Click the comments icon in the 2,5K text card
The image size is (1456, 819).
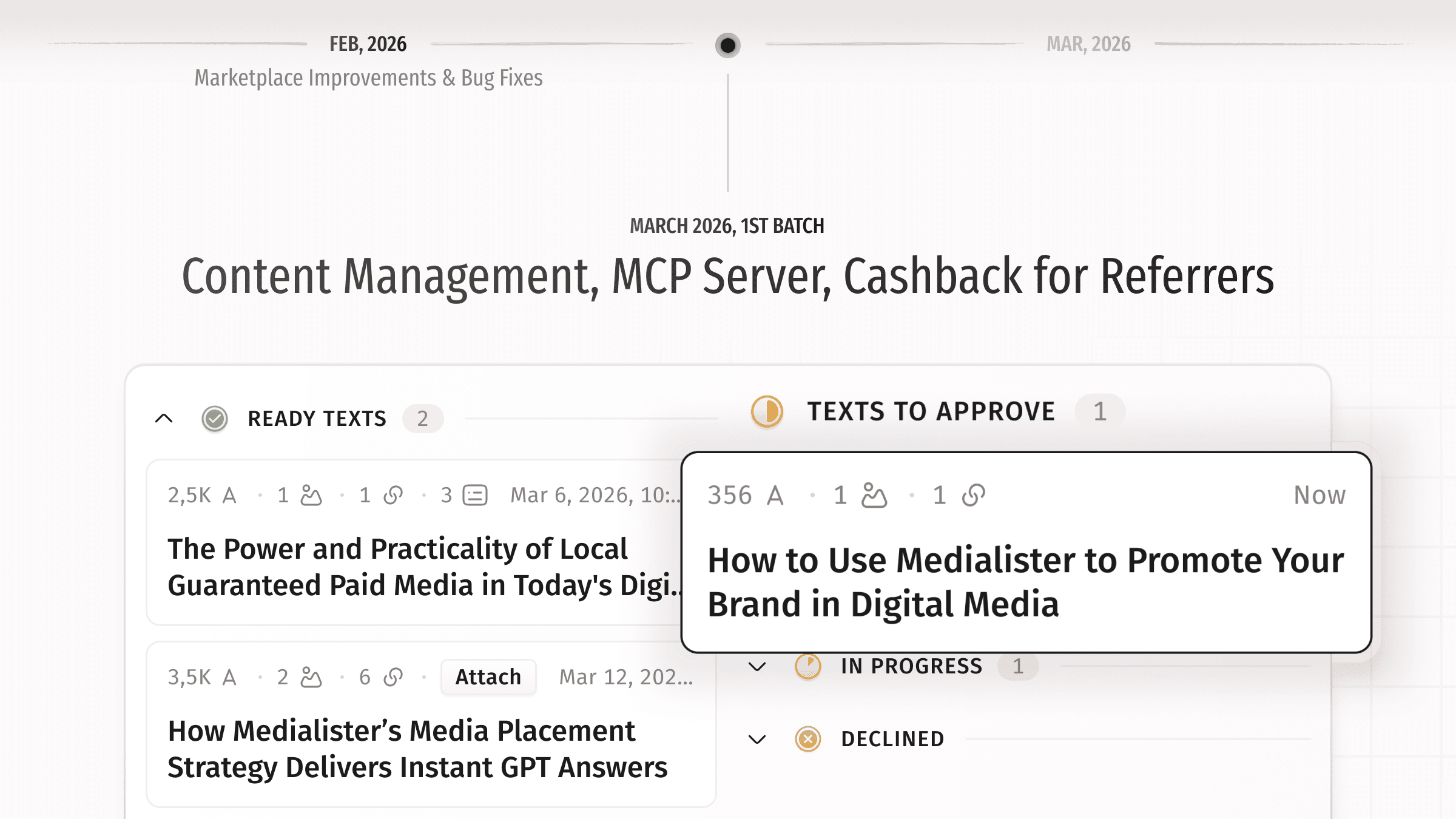pyautogui.click(x=475, y=495)
